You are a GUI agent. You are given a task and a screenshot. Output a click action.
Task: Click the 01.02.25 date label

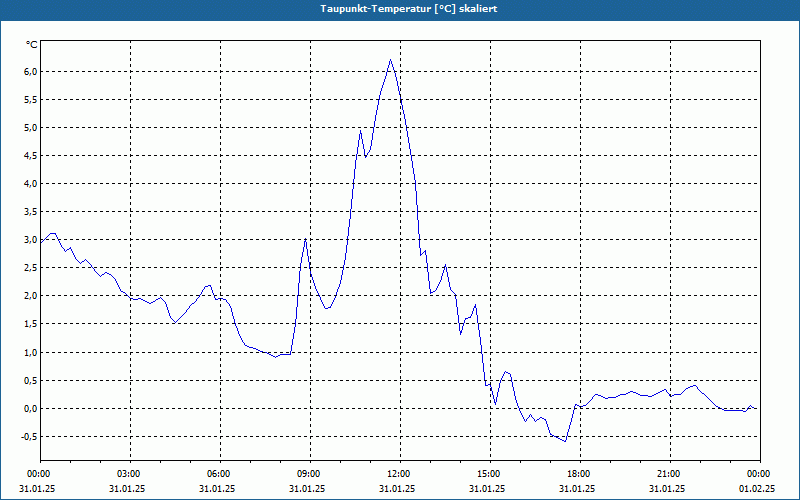[x=757, y=488]
